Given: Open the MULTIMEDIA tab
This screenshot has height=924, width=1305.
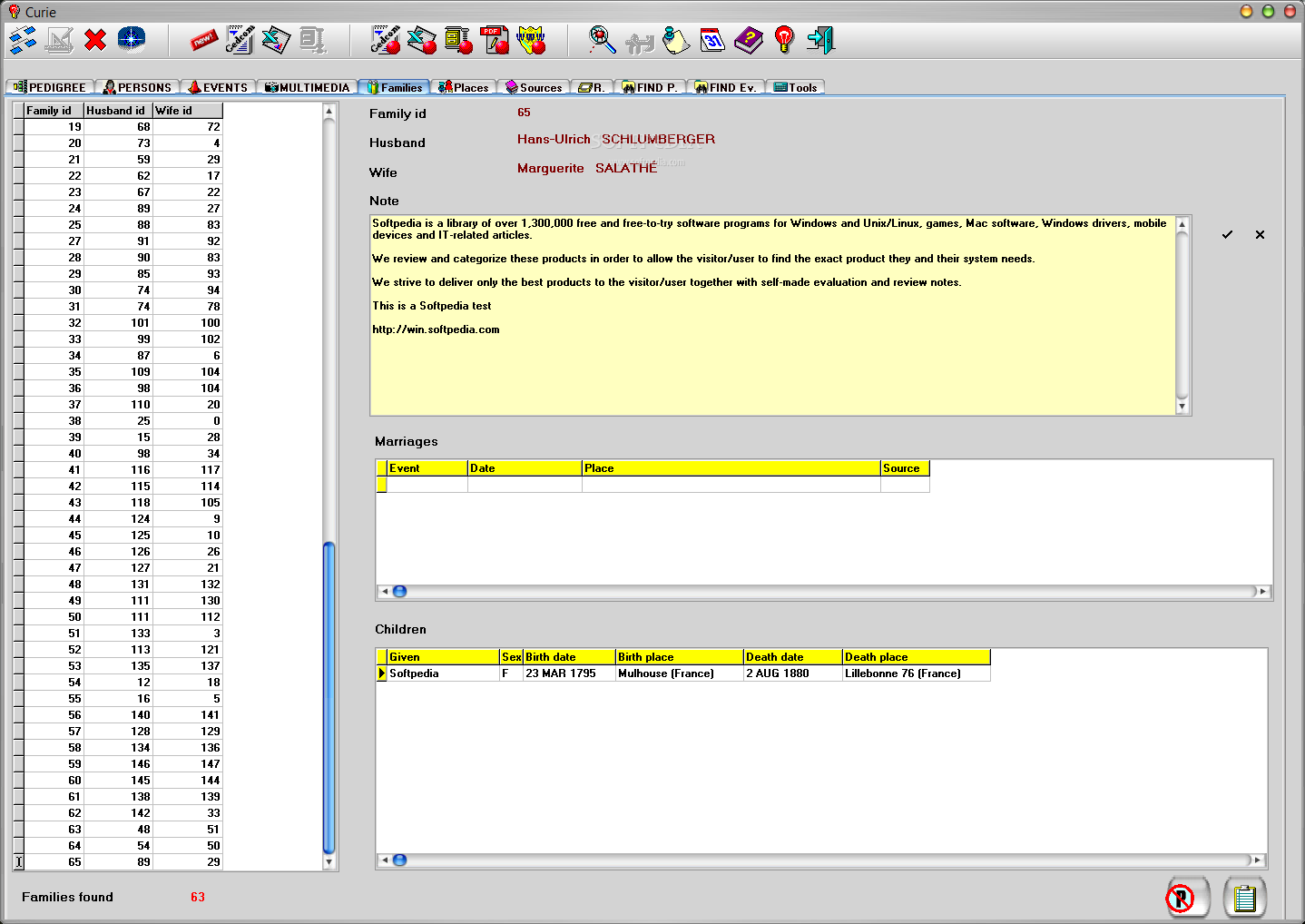Looking at the screenshot, I should click(x=307, y=87).
